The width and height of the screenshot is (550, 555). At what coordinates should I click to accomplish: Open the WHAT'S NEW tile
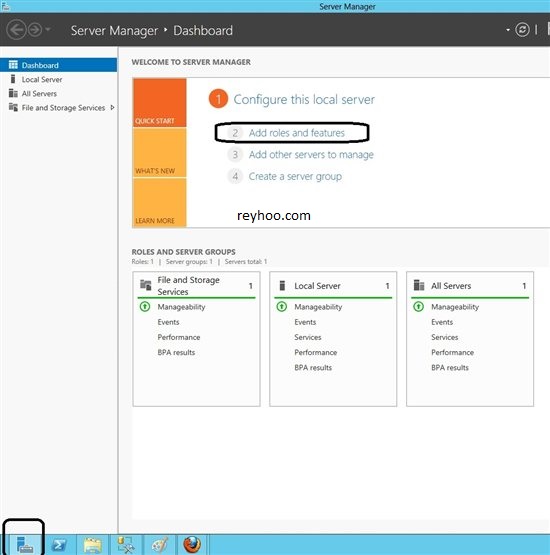click(160, 153)
